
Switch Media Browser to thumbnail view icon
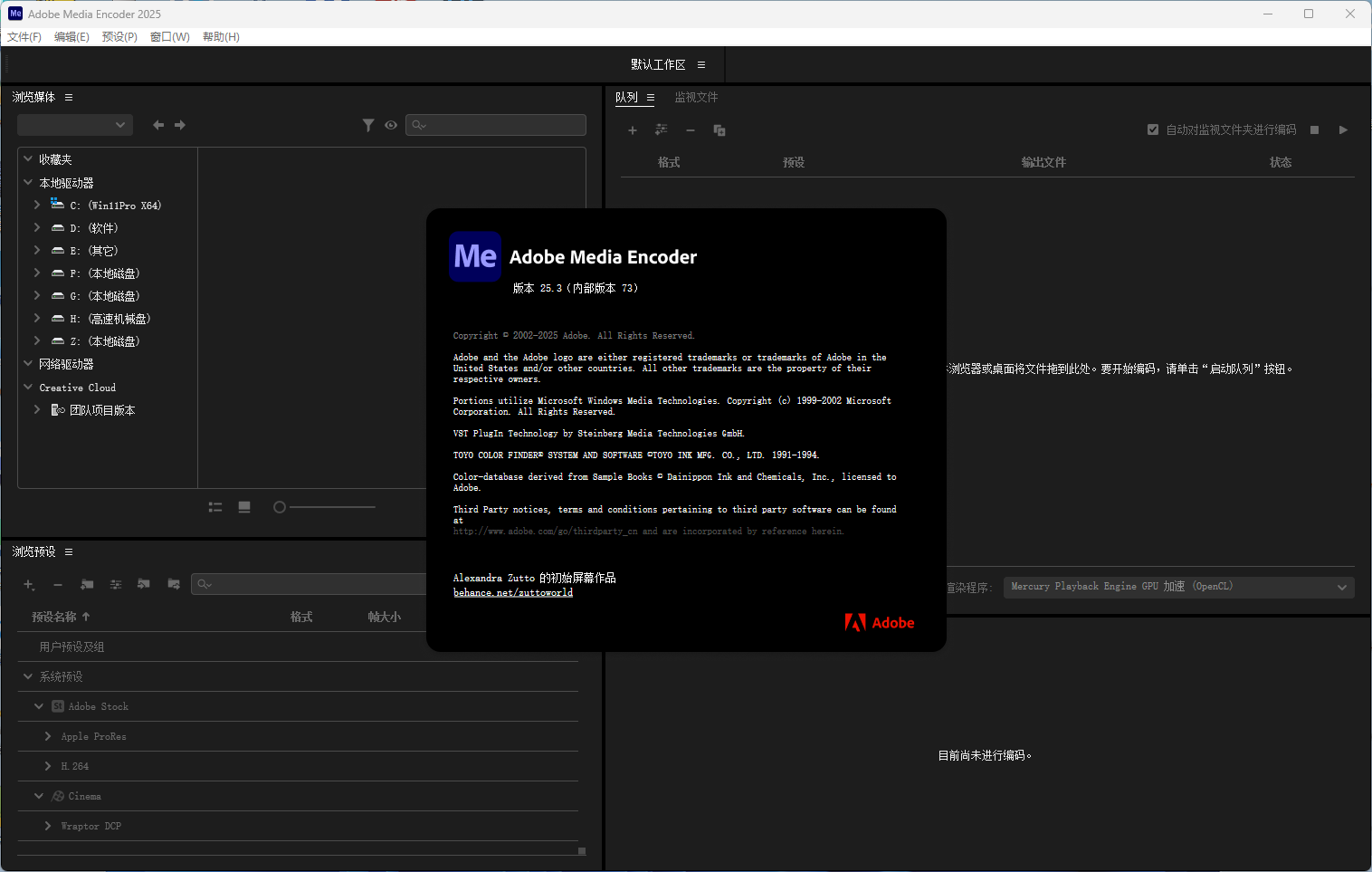244,507
